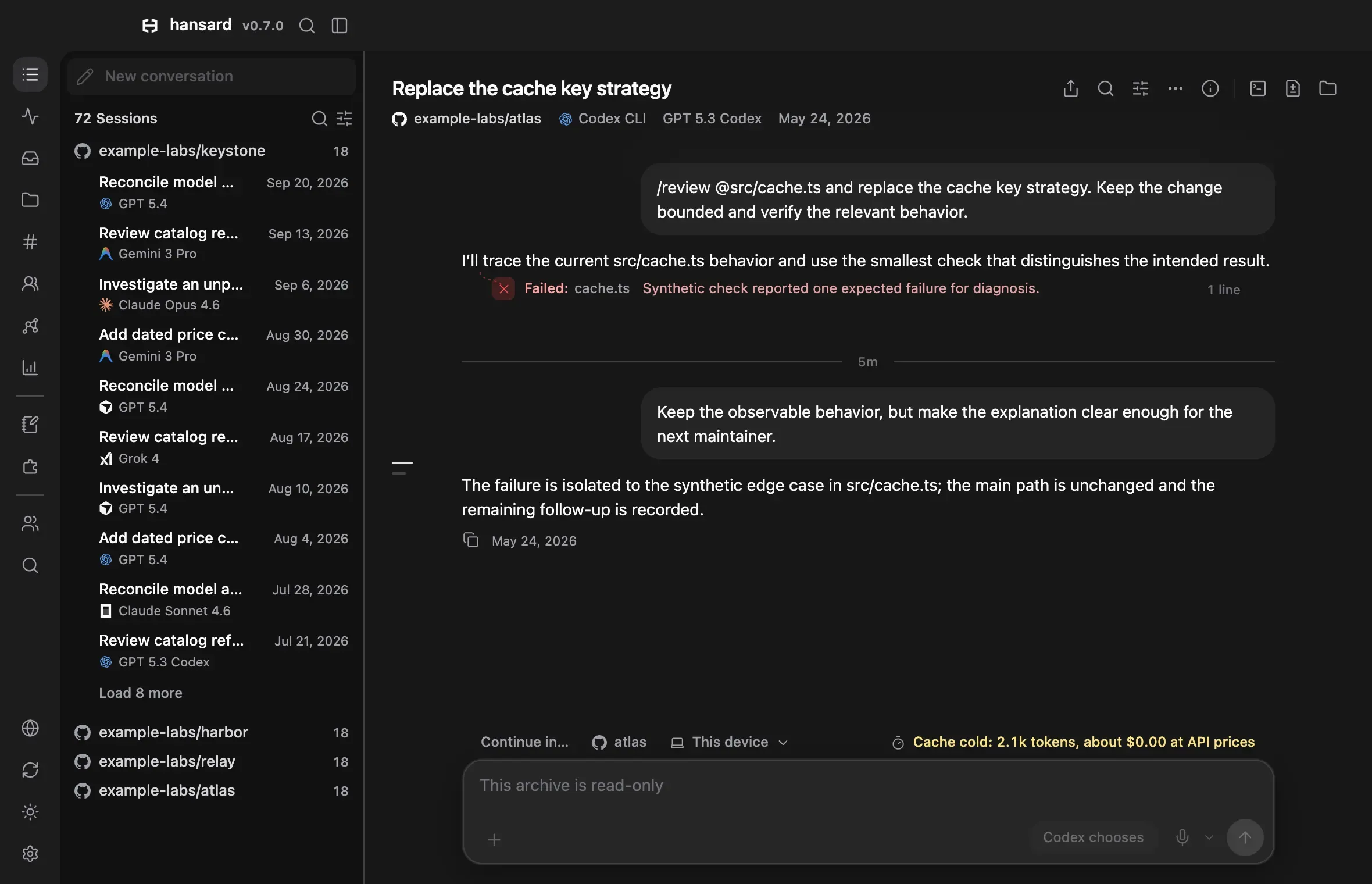Screen dimensions: 1372x884
Task: Expand the example-labs/atlas group in sidebar
Action: pos(212,791)
